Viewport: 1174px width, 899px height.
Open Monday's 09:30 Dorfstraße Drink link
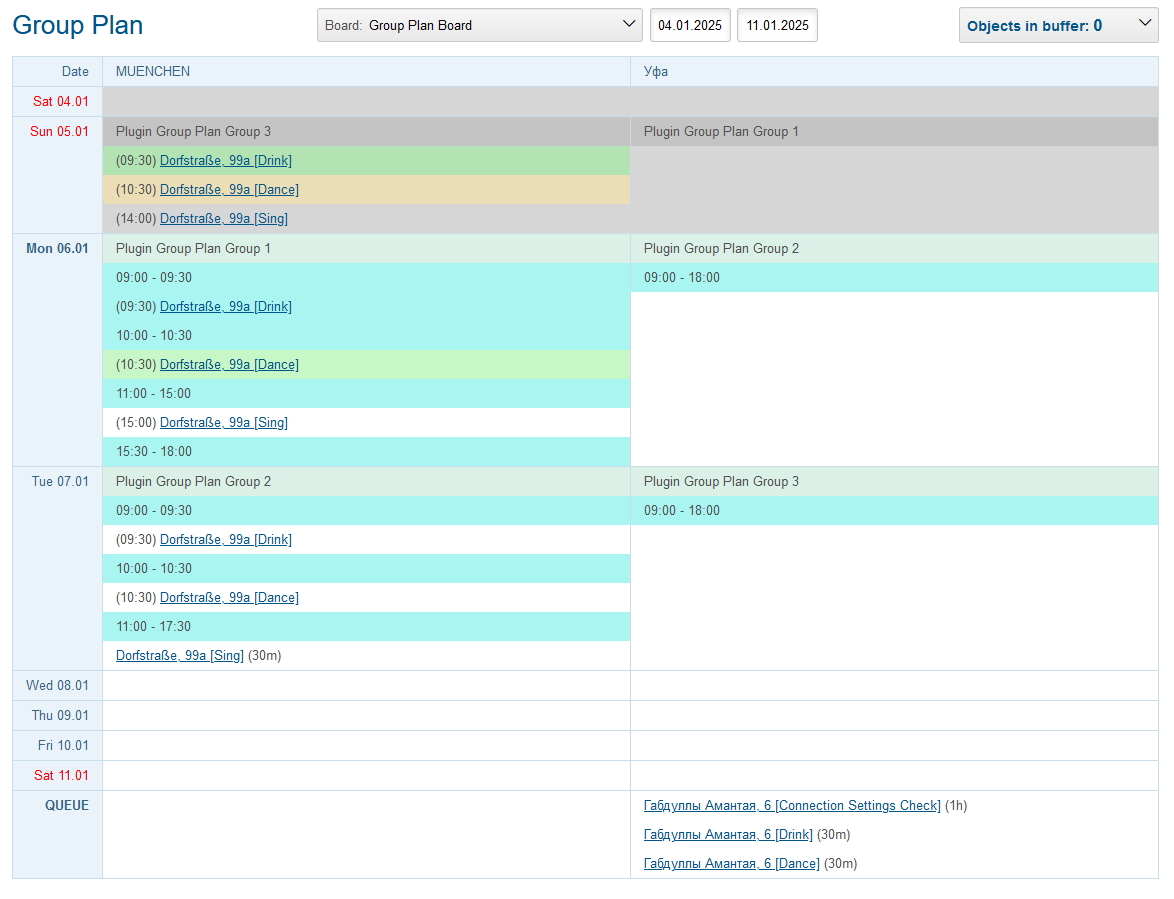pos(225,307)
